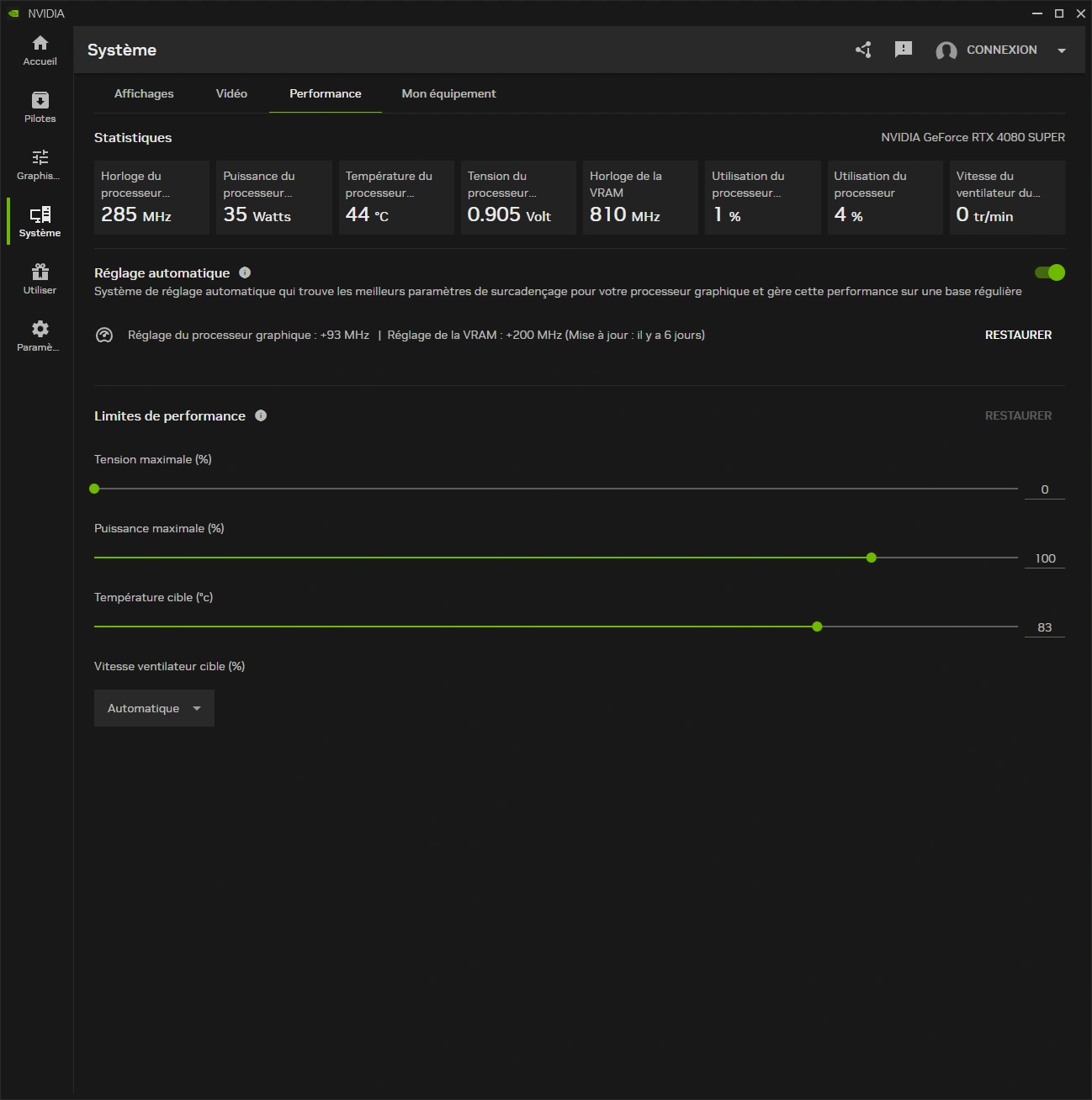Open Paramètres gear in sidebar
This screenshot has width=1092, height=1100.
[40, 336]
